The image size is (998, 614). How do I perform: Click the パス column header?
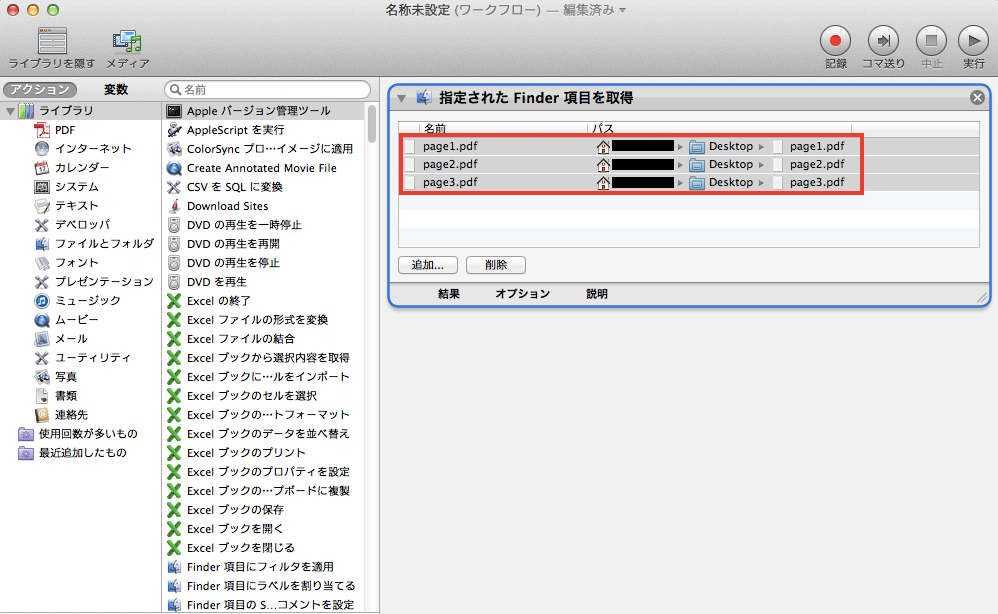click(x=719, y=129)
